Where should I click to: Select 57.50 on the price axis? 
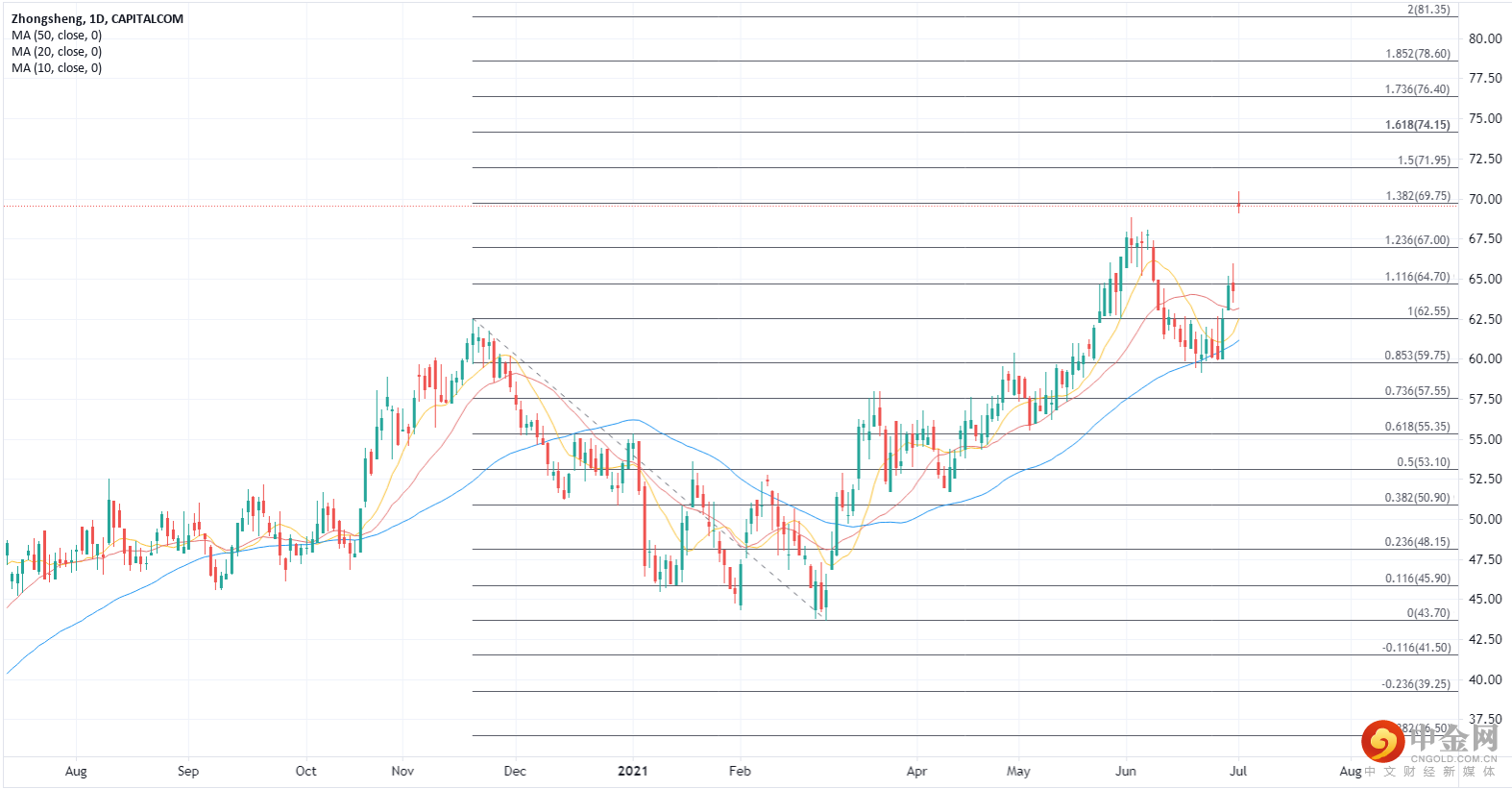[1485, 399]
